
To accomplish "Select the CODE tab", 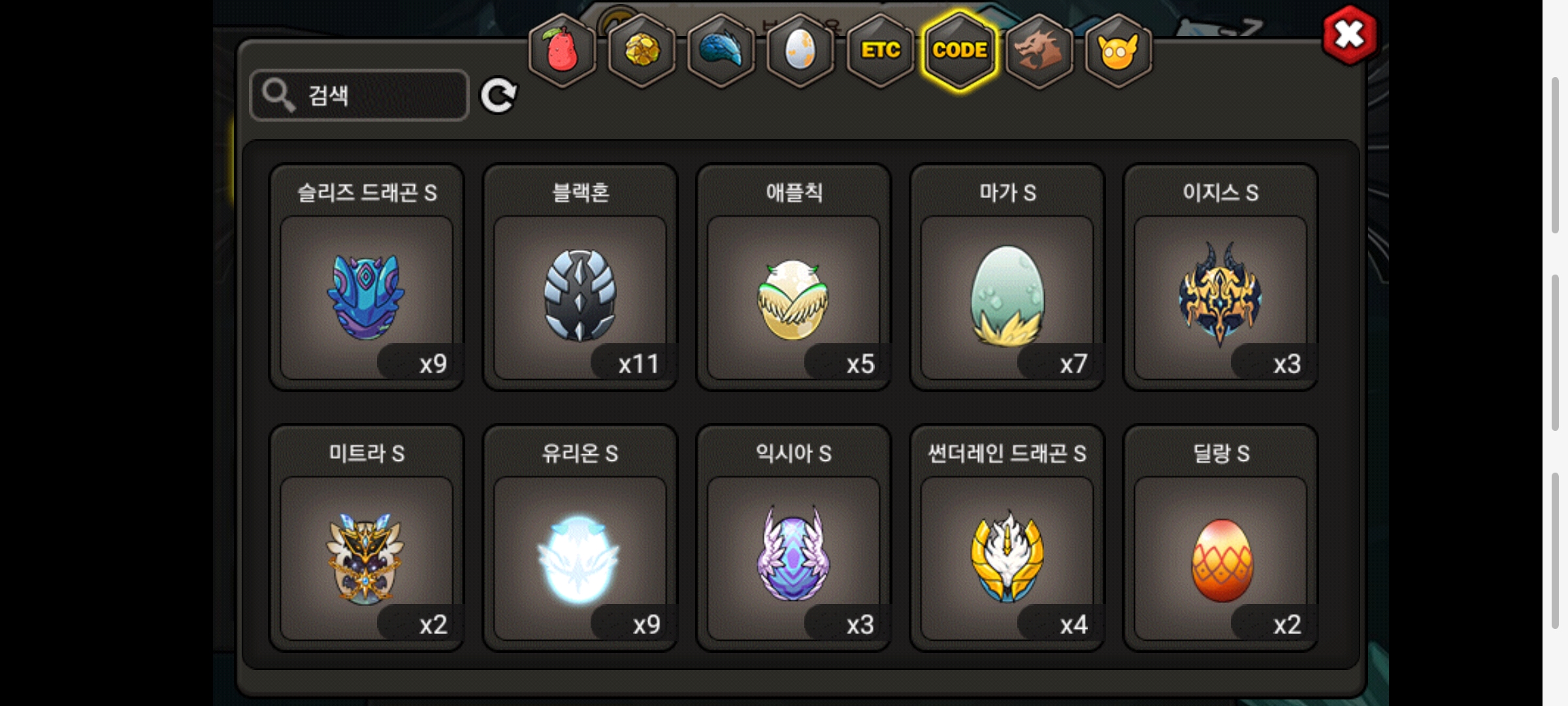I will [960, 51].
